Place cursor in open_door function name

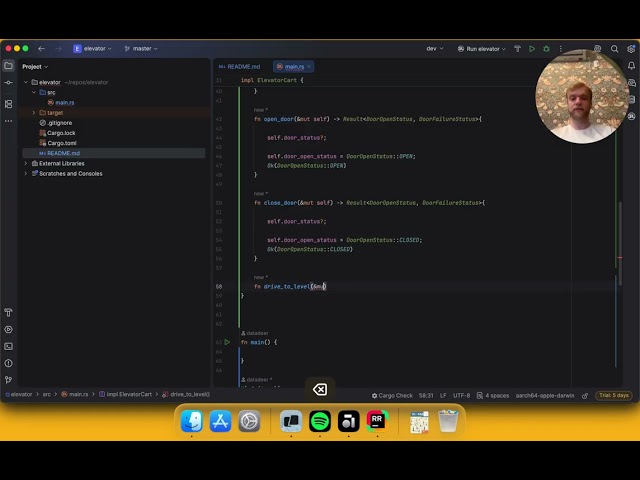[x=279, y=119]
